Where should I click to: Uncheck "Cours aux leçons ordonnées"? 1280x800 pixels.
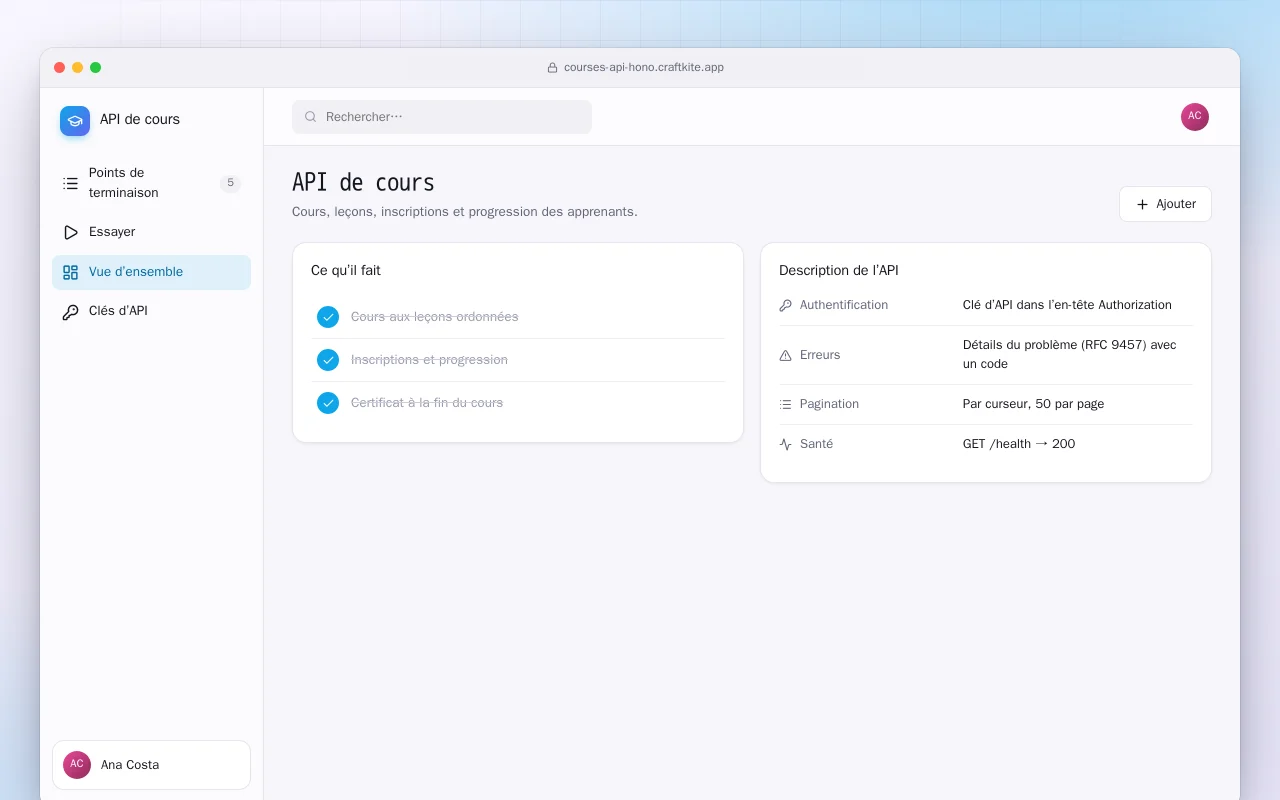(328, 317)
